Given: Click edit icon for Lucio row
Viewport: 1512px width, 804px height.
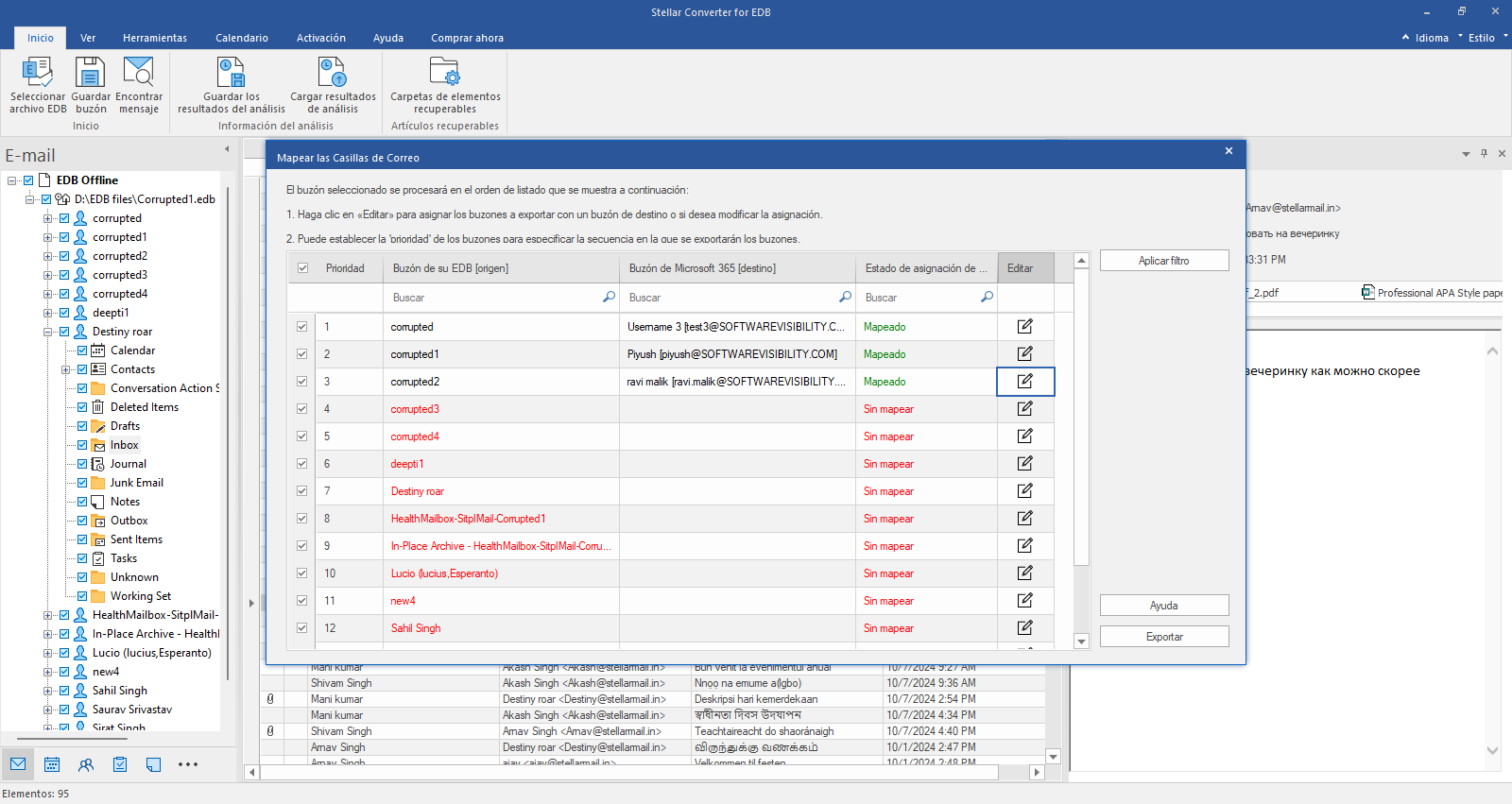Looking at the screenshot, I should pyautogui.click(x=1024, y=573).
